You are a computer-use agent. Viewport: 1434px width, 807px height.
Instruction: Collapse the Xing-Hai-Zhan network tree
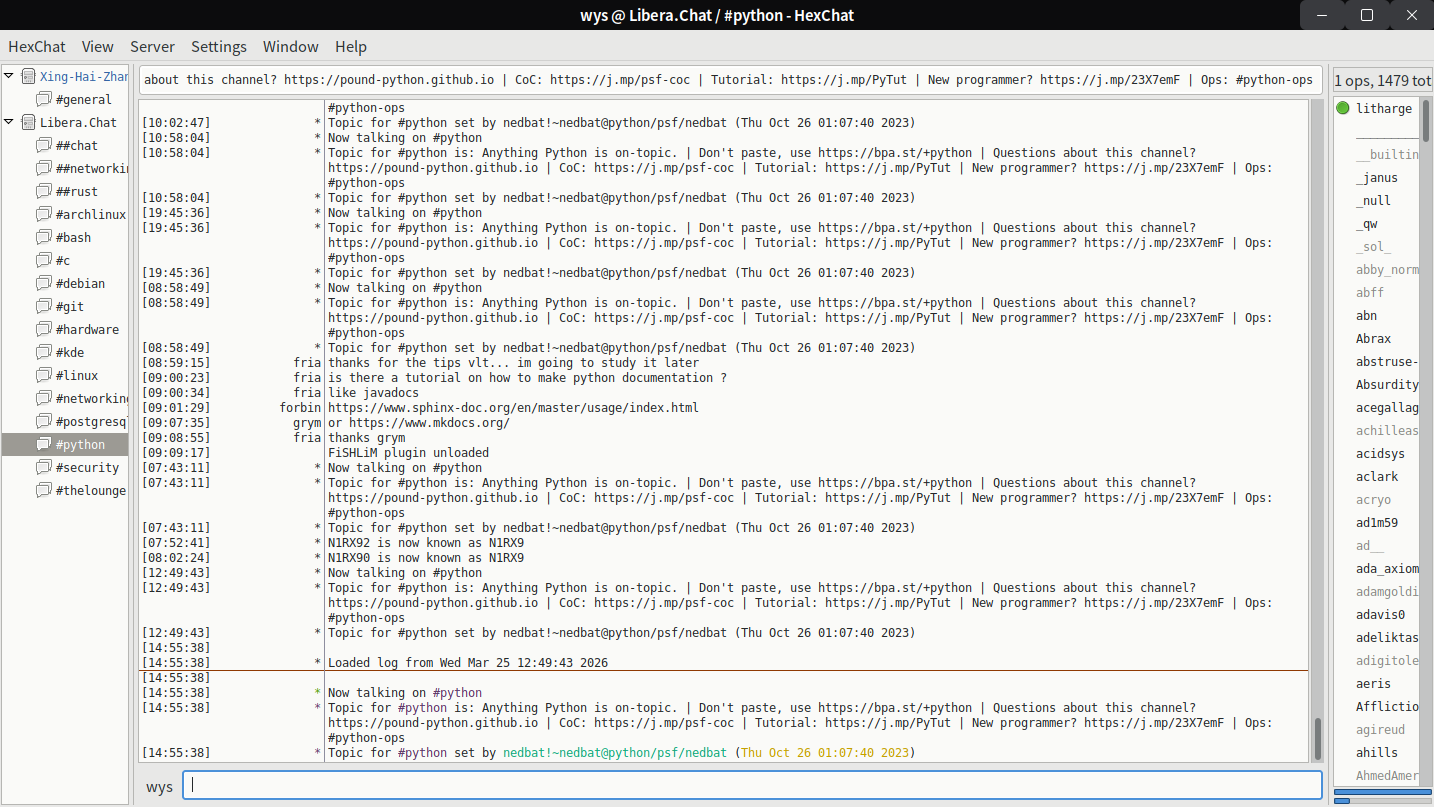pos(10,76)
